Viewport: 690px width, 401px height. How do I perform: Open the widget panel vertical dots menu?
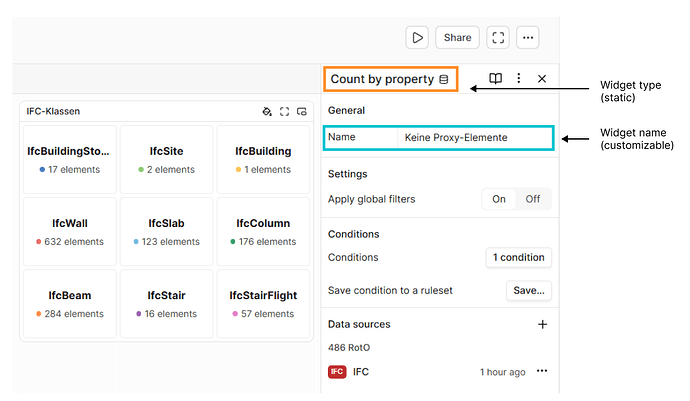pos(519,78)
